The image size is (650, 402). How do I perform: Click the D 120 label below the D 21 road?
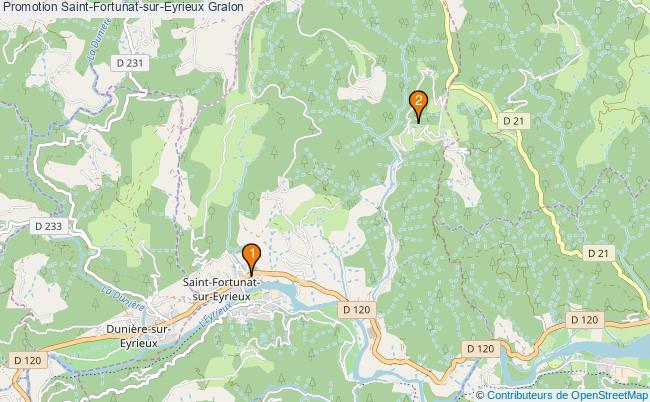(x=481, y=349)
